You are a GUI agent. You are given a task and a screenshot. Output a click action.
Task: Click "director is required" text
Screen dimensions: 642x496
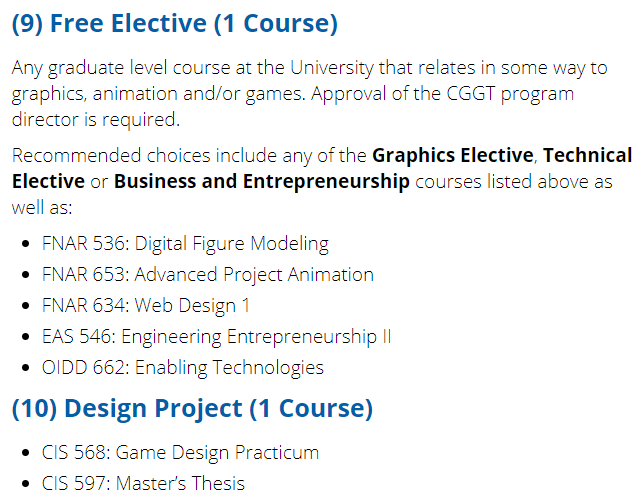click(96, 120)
